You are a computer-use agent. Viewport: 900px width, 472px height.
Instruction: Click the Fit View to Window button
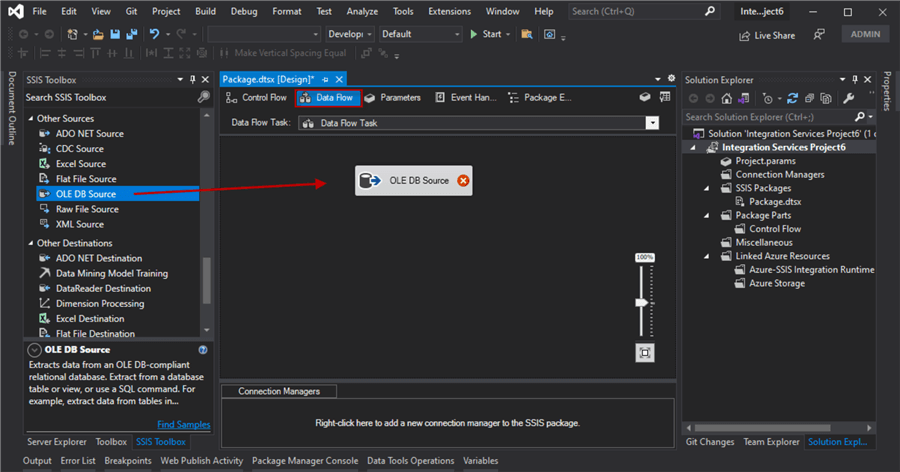pyautogui.click(x=645, y=352)
